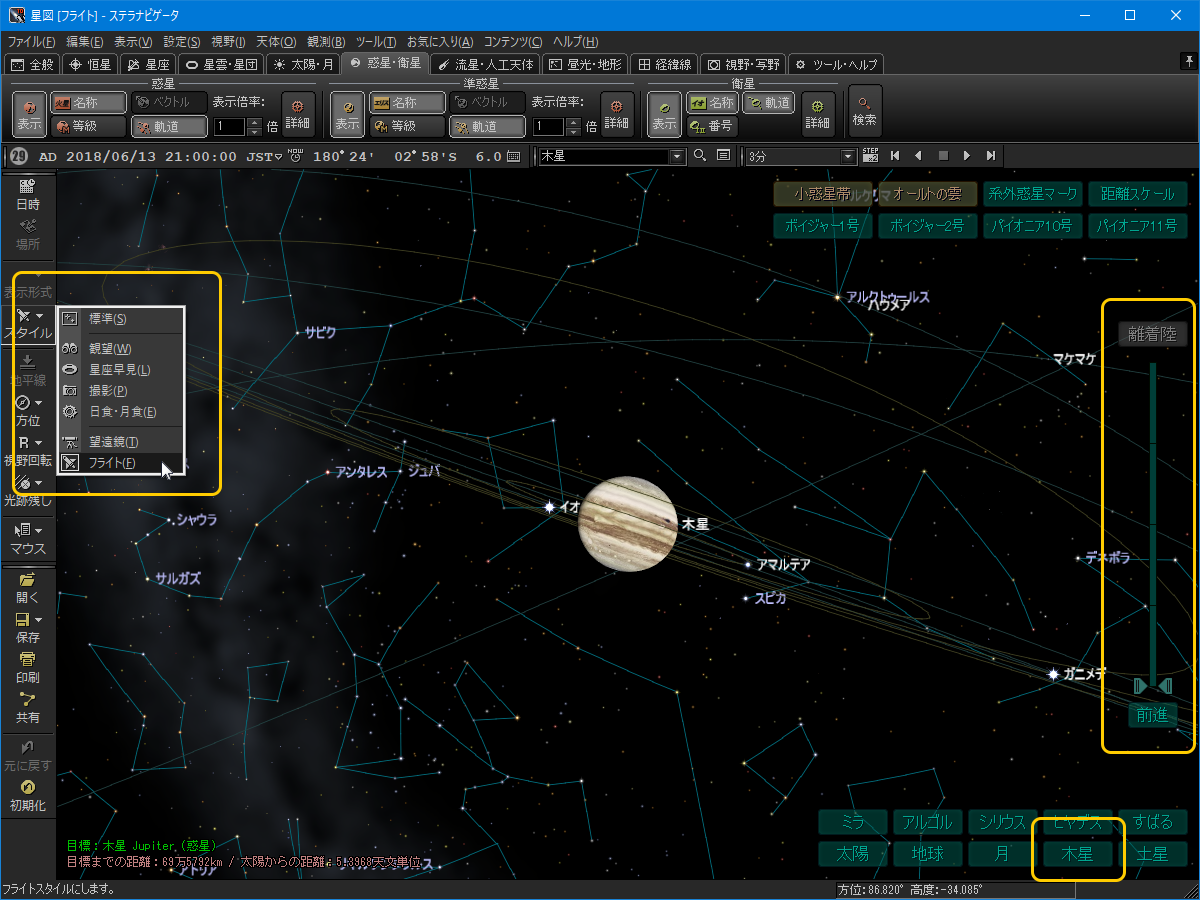Toggle 準惑星 等級 magnitude display
Image resolution: width=1200 pixels, height=900 pixels.
tap(407, 126)
